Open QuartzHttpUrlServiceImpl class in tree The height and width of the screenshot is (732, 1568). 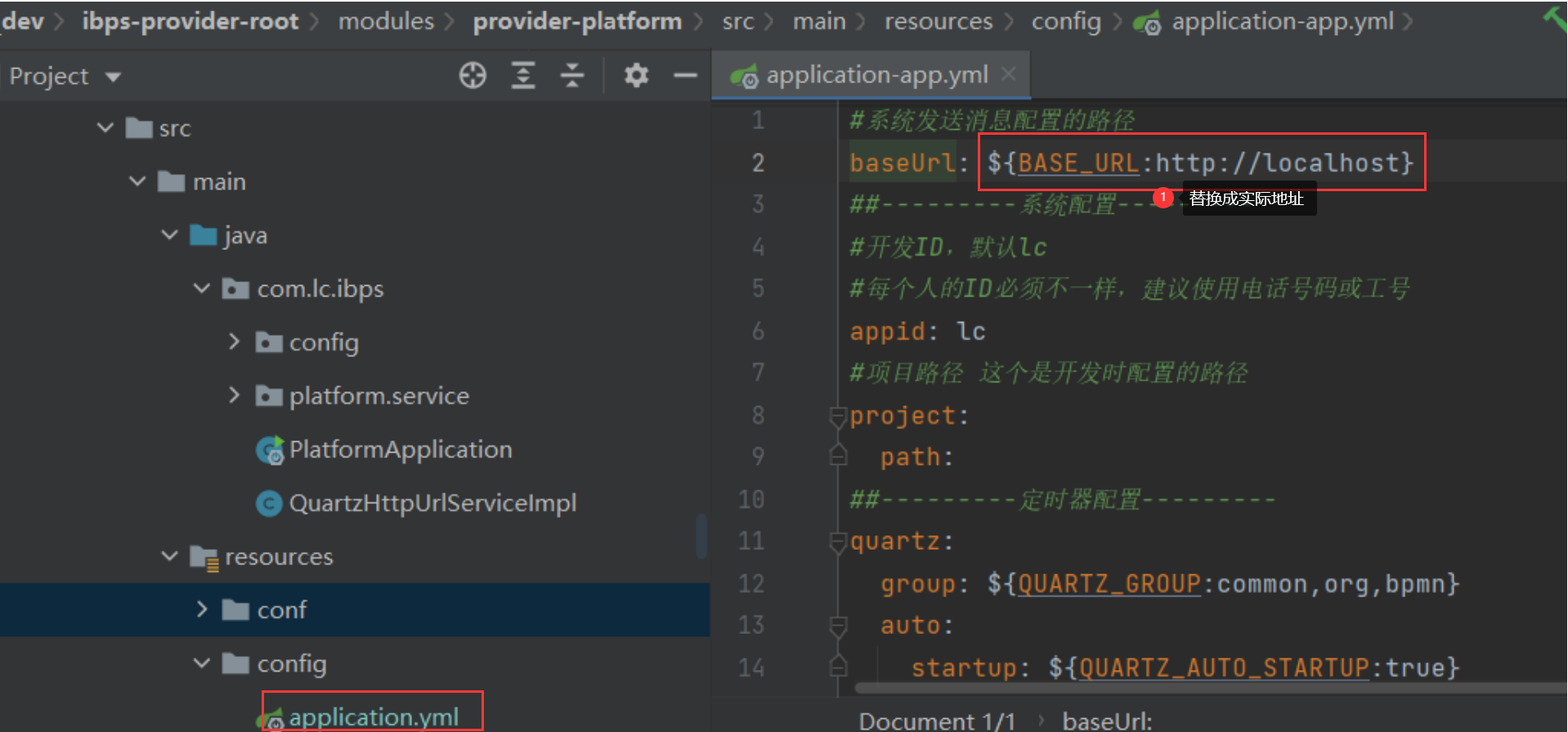[x=432, y=503]
